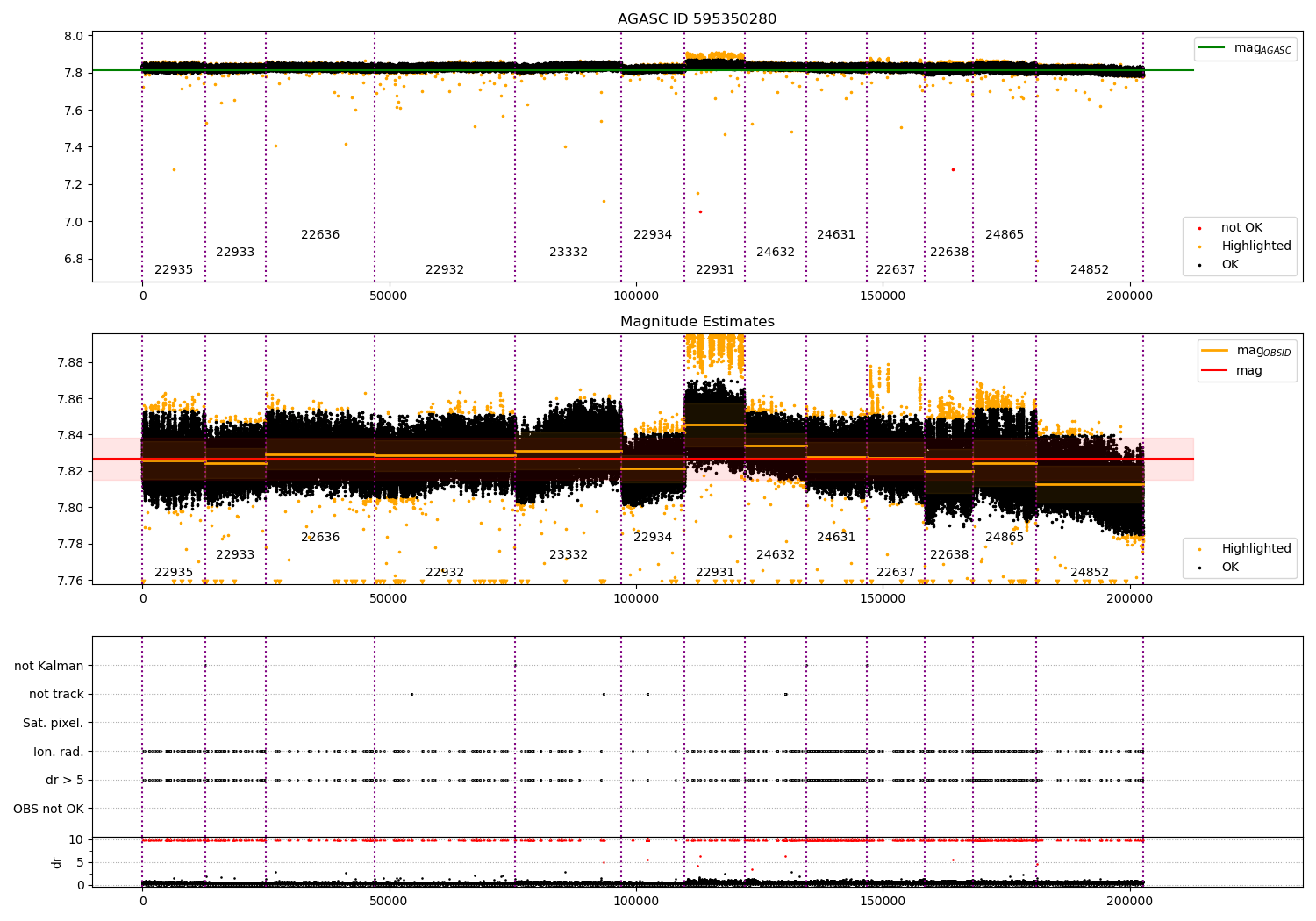Click the 7.76 y-axis tick label
Screen dimensions: 1316x921
(70, 581)
